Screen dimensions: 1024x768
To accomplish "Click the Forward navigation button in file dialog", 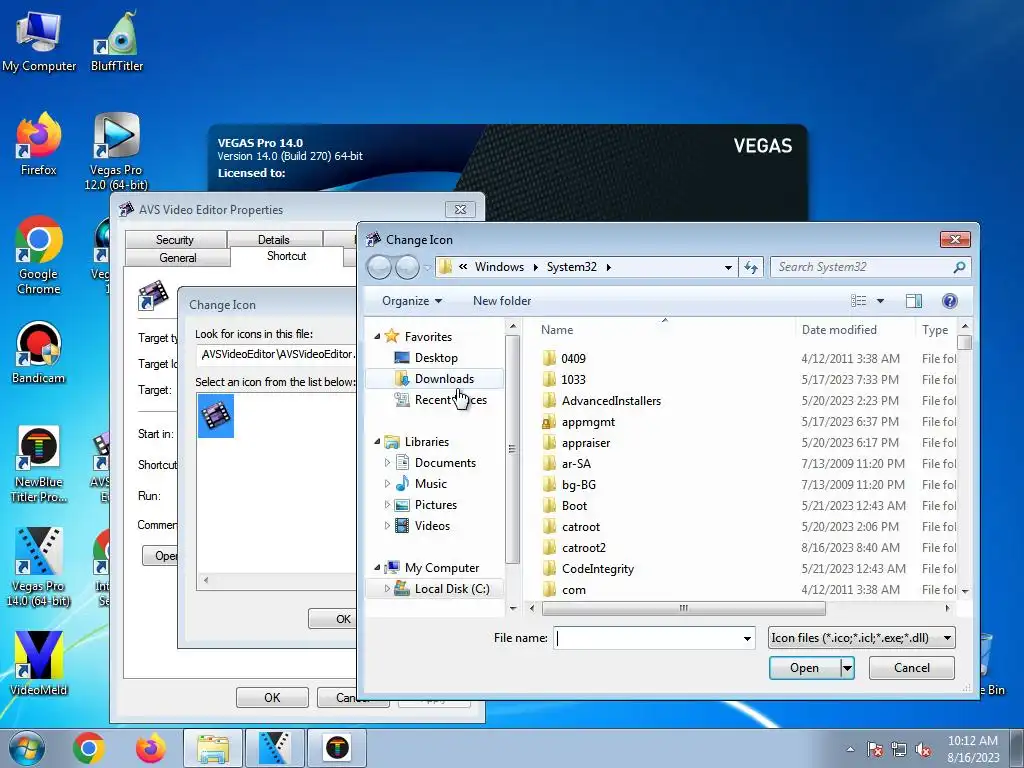I will (x=408, y=267).
